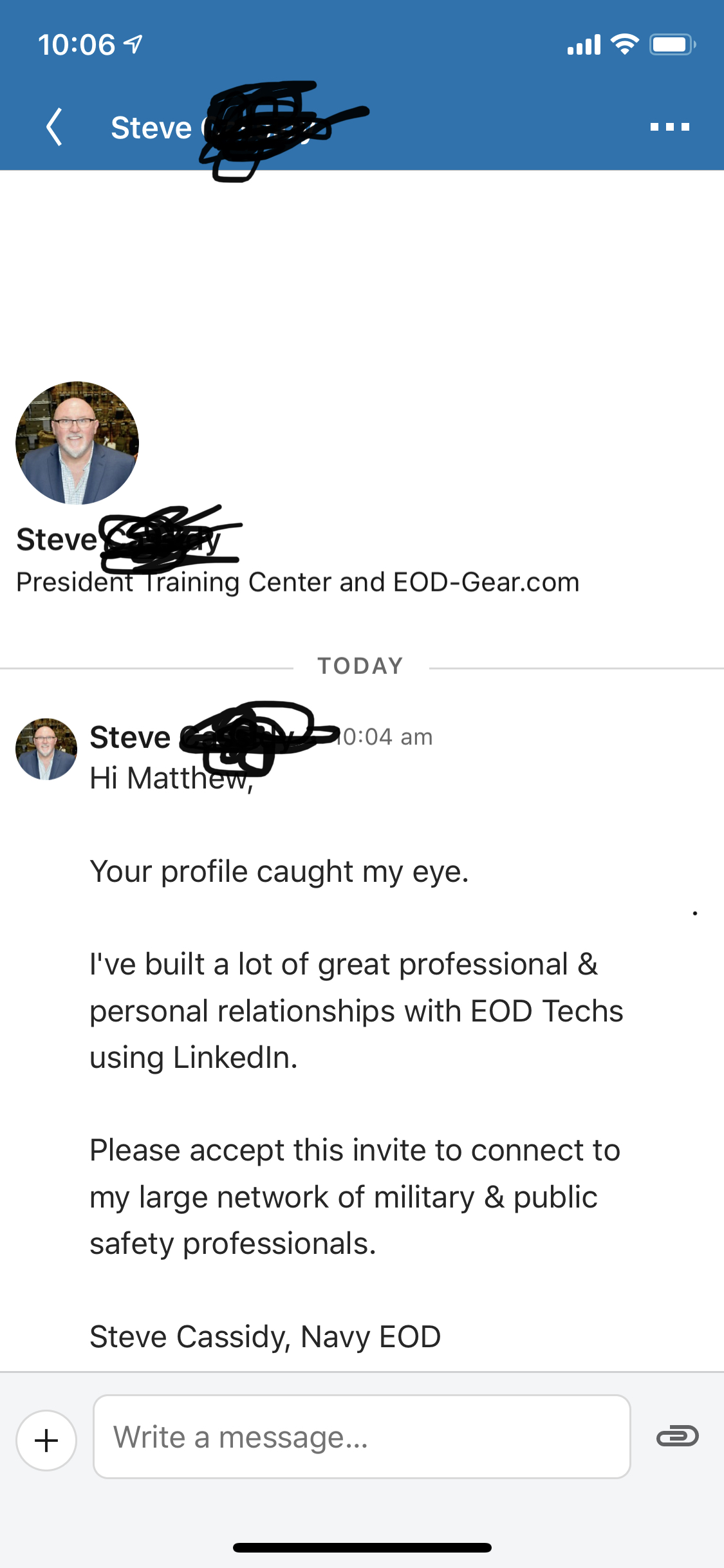
Task: Tap the battery indicator icon
Action: [x=672, y=44]
